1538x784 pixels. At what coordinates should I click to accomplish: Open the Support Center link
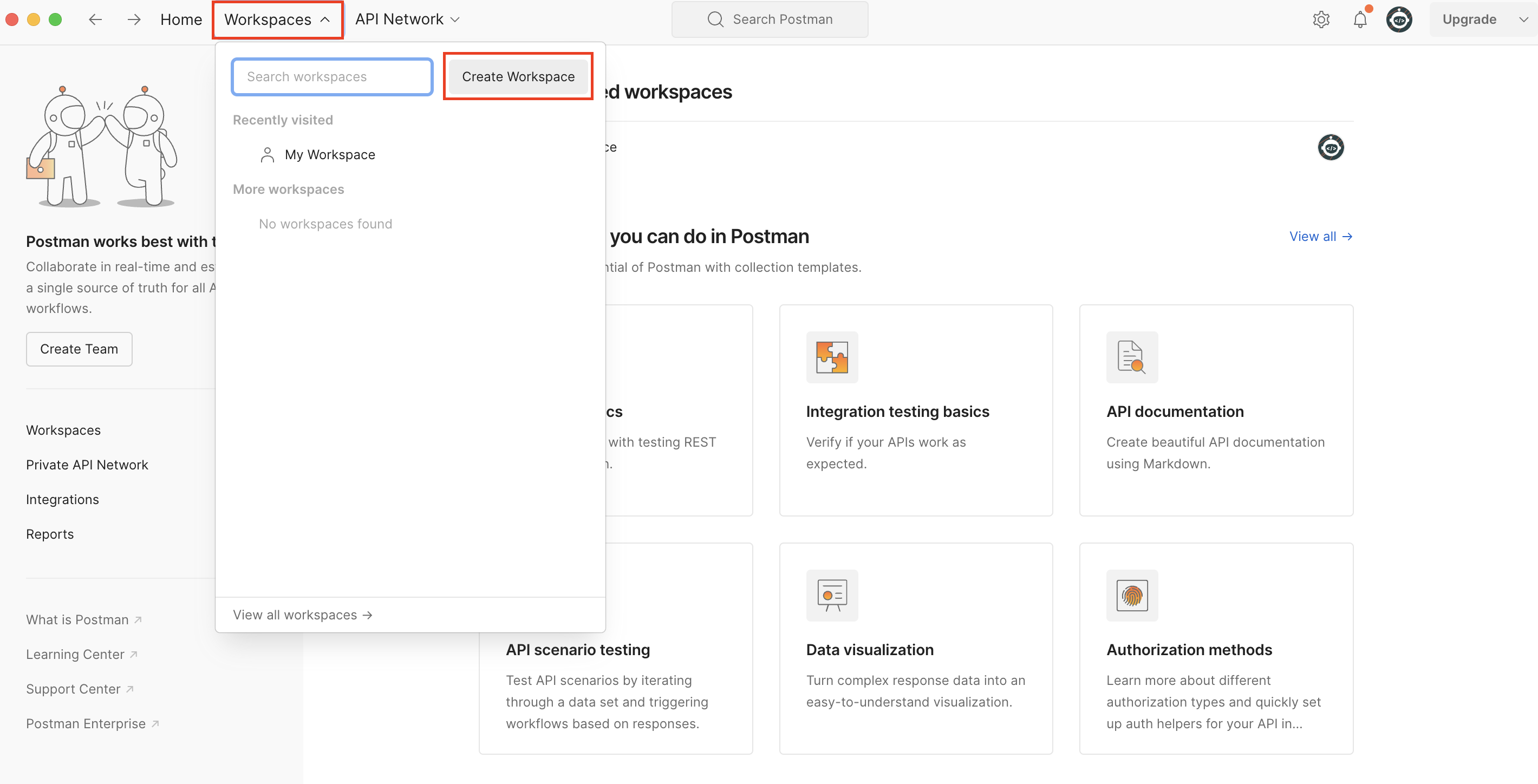80,689
